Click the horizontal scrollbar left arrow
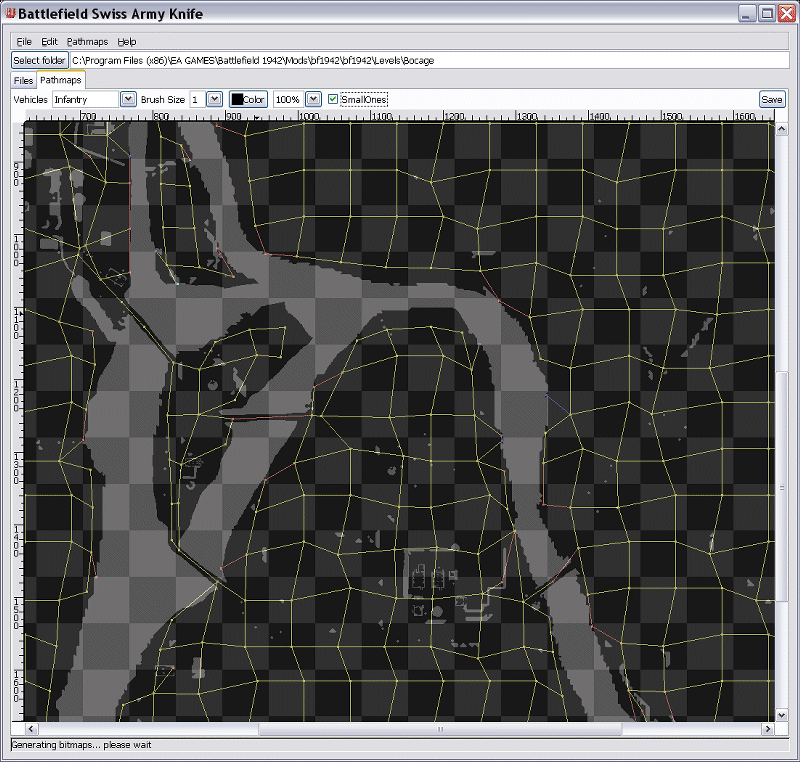 [31, 729]
